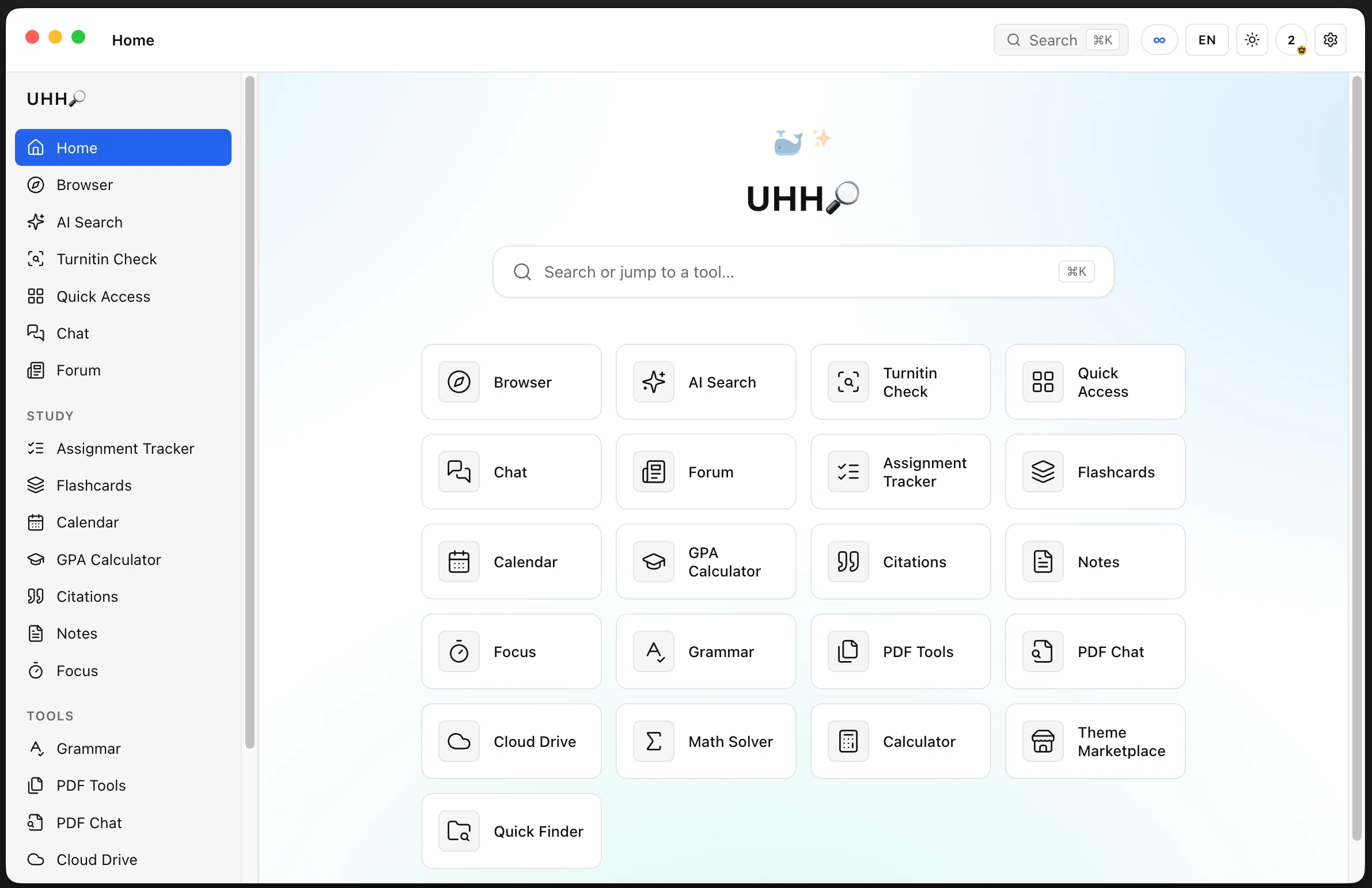Open the Cloud Drive card in the grid
Viewport: 1372px width, 888px height.
511,742
